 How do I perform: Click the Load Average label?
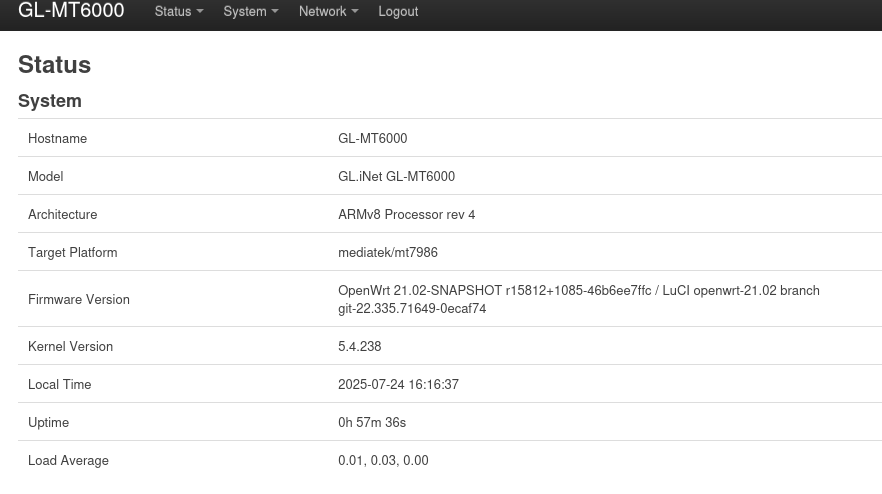pos(68,460)
